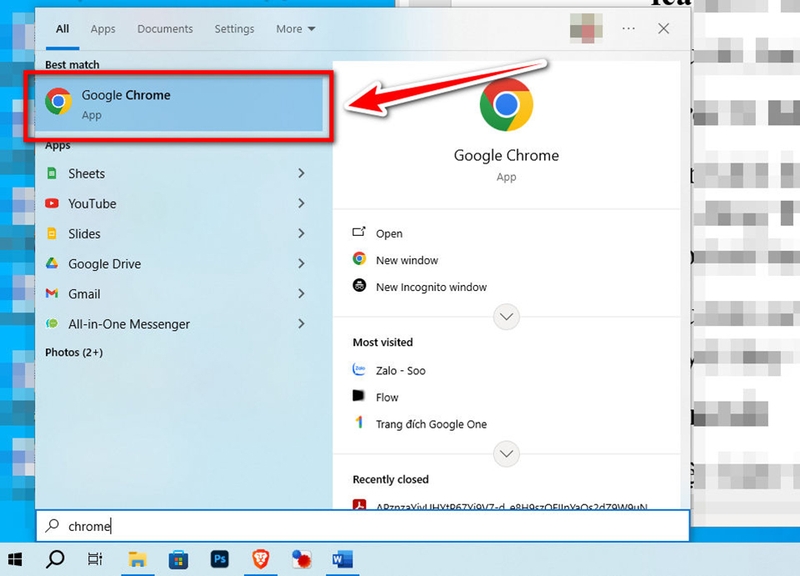Expand the Sheets result arrow
Viewport: 800px width, 576px height.
(302, 173)
